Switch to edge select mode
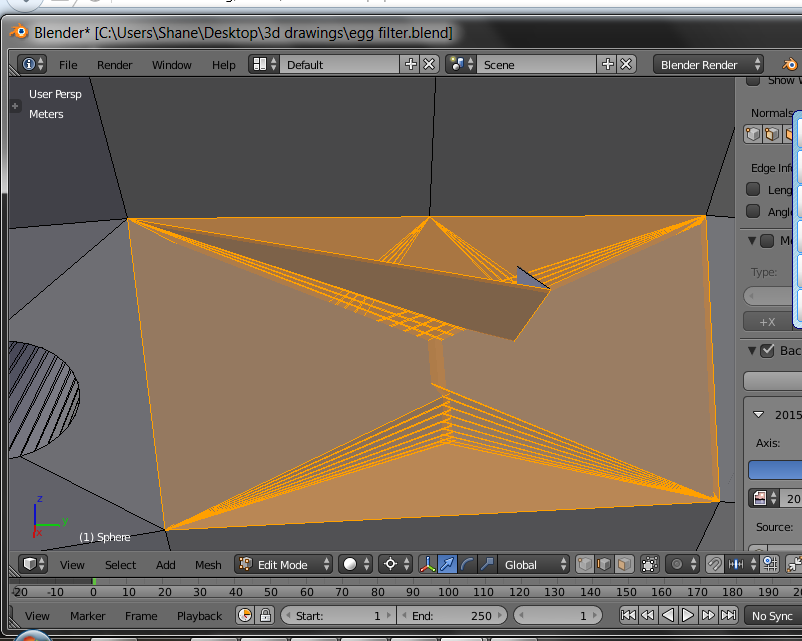 (604, 564)
